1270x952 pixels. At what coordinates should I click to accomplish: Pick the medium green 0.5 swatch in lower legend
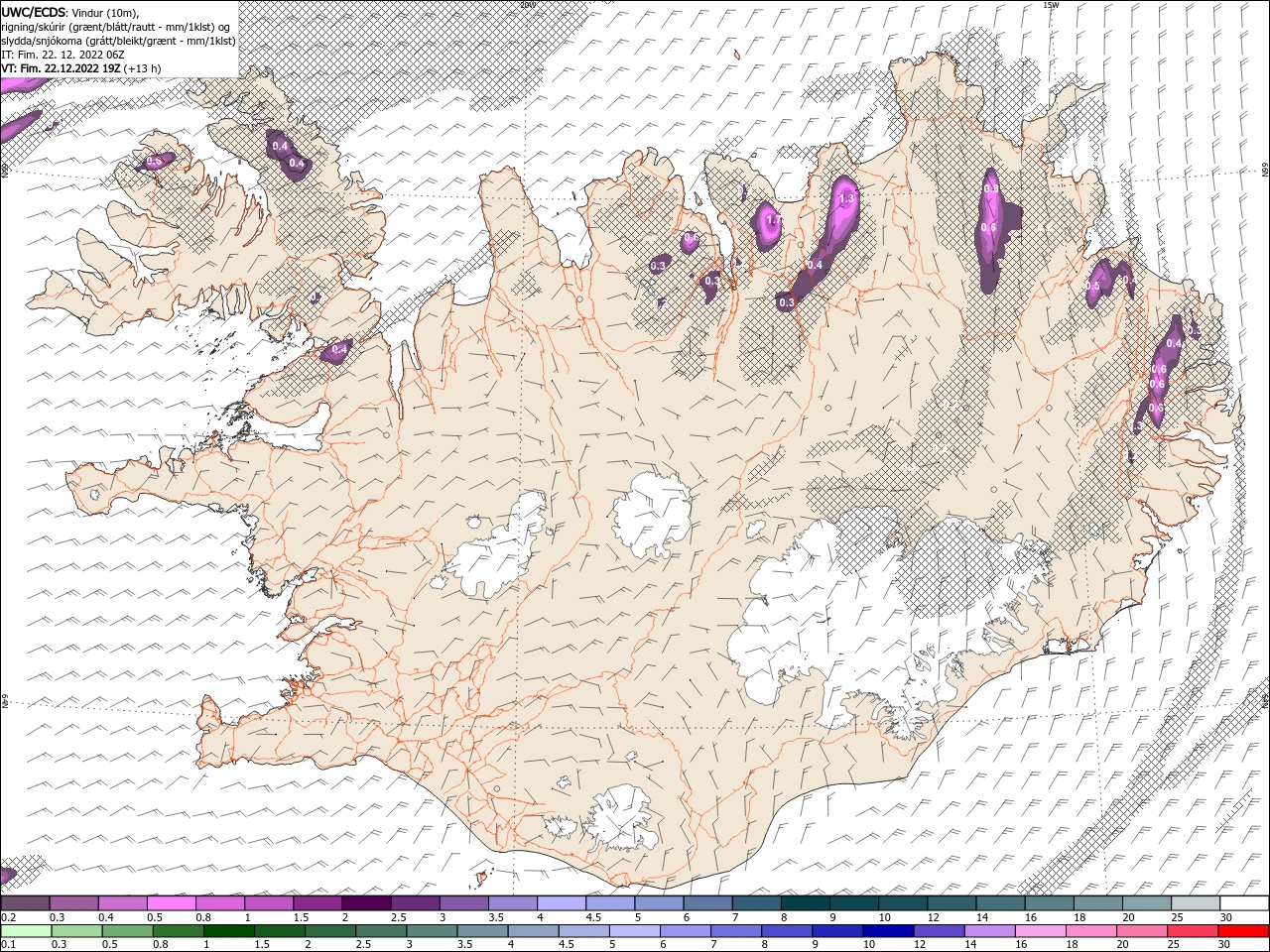pyautogui.click(x=126, y=931)
